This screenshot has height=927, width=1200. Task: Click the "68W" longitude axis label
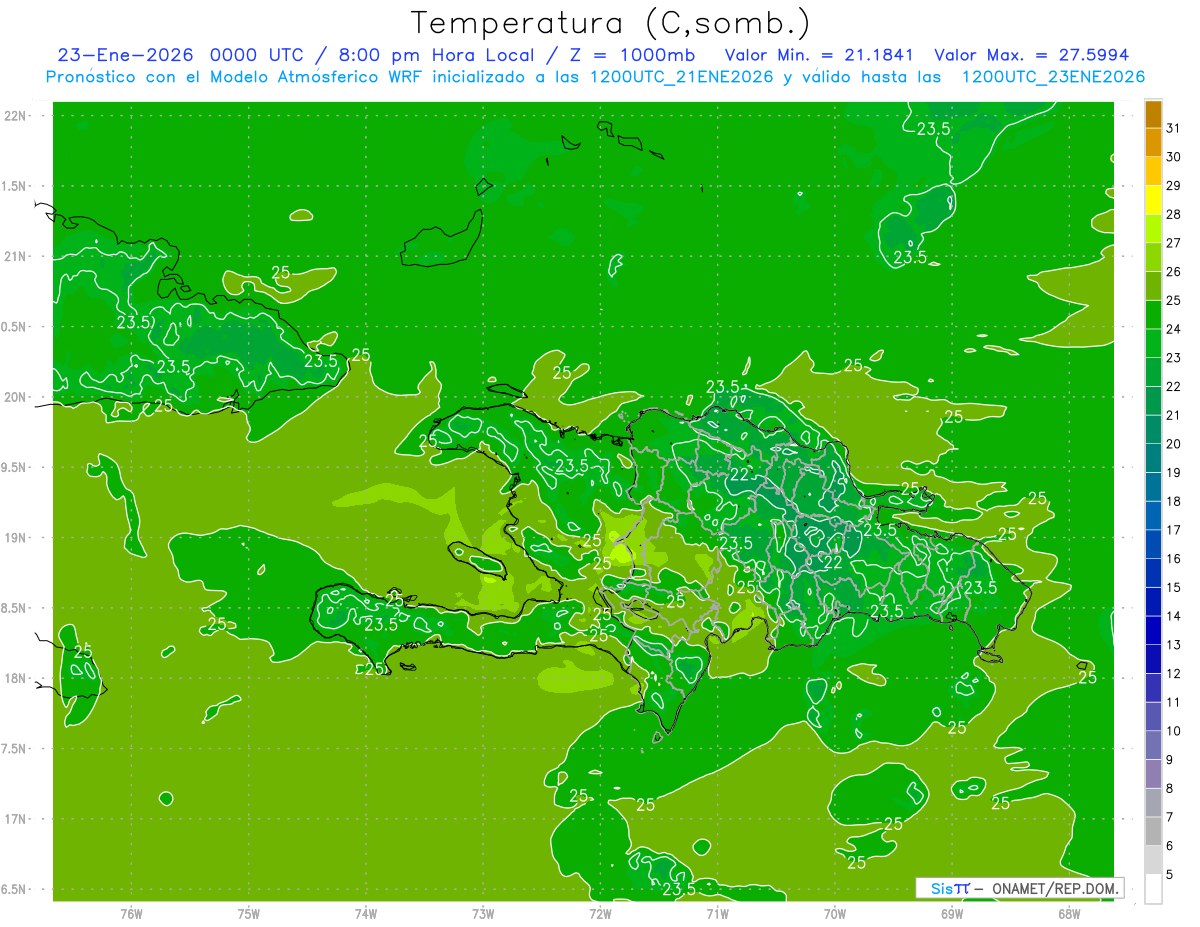(x=1069, y=914)
